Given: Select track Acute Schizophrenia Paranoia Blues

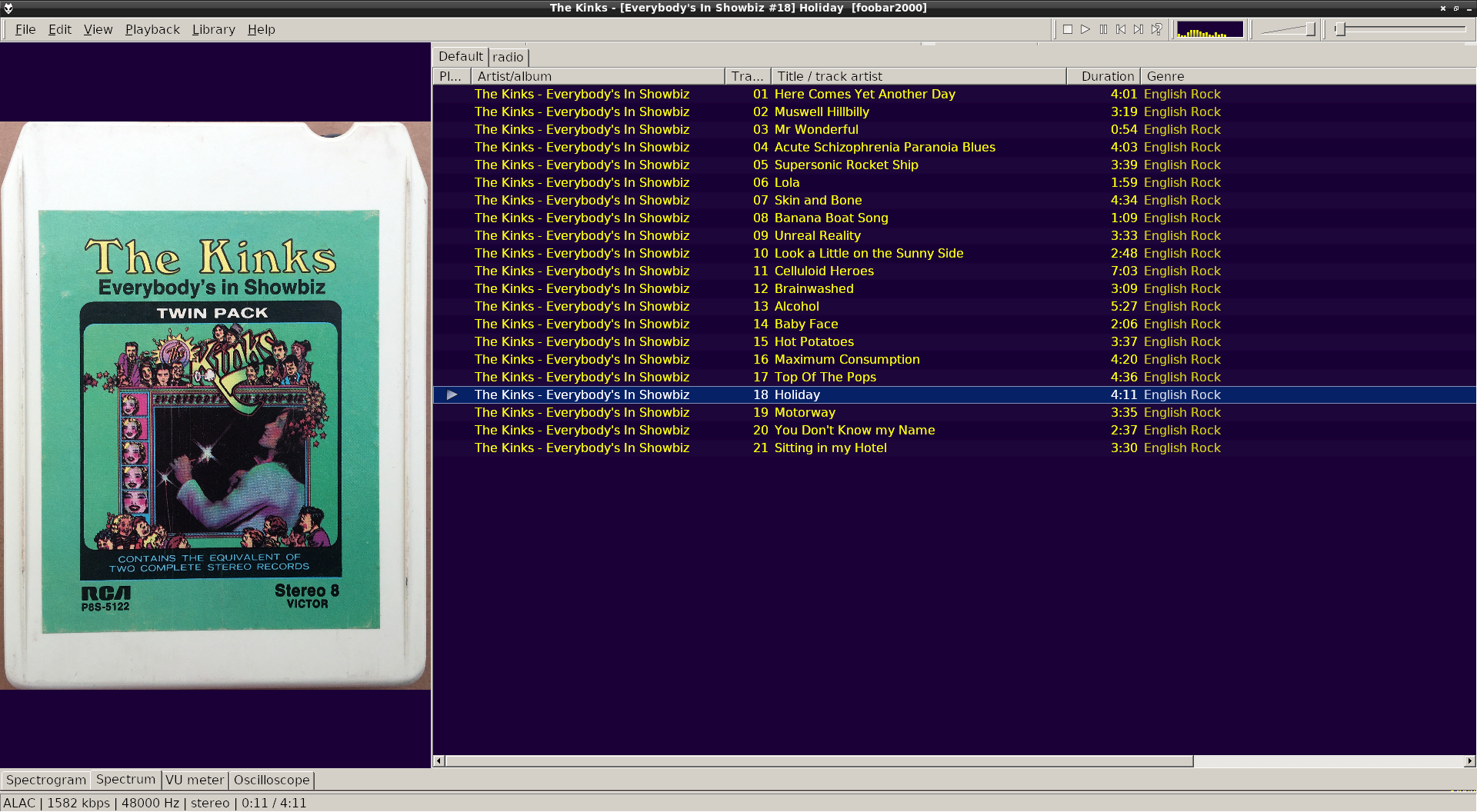Looking at the screenshot, I should pos(954,147).
